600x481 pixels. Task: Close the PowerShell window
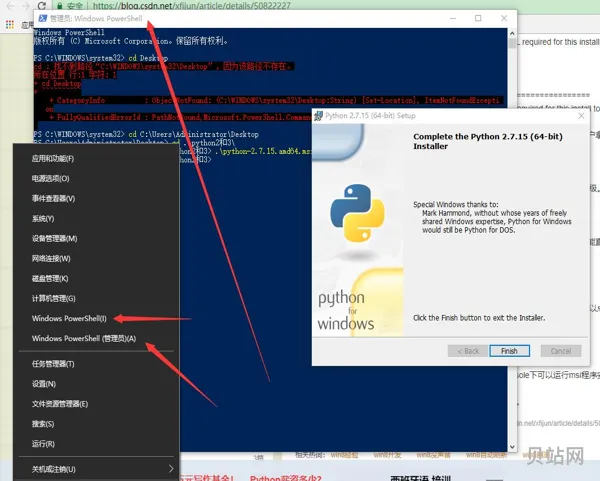pyautogui.click(x=504, y=18)
